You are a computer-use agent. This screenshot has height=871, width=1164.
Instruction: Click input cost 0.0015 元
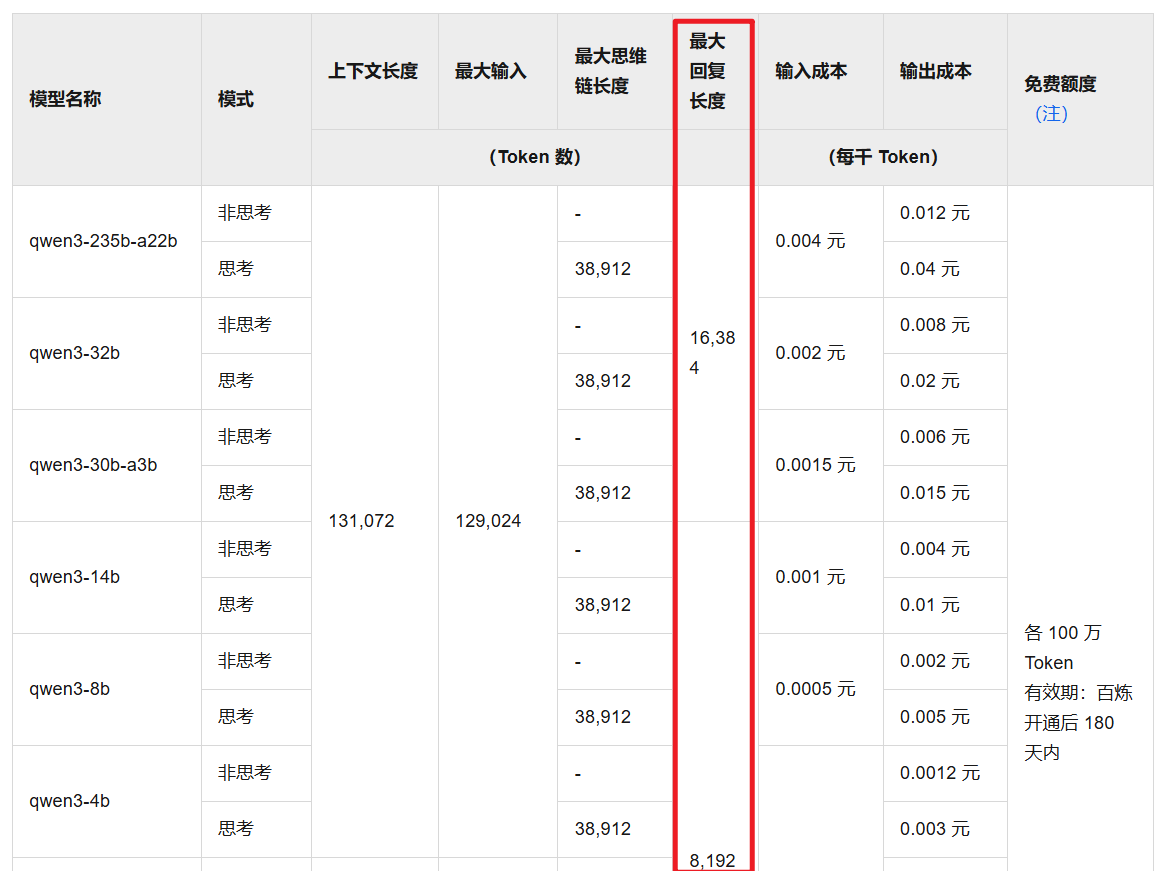815,466
